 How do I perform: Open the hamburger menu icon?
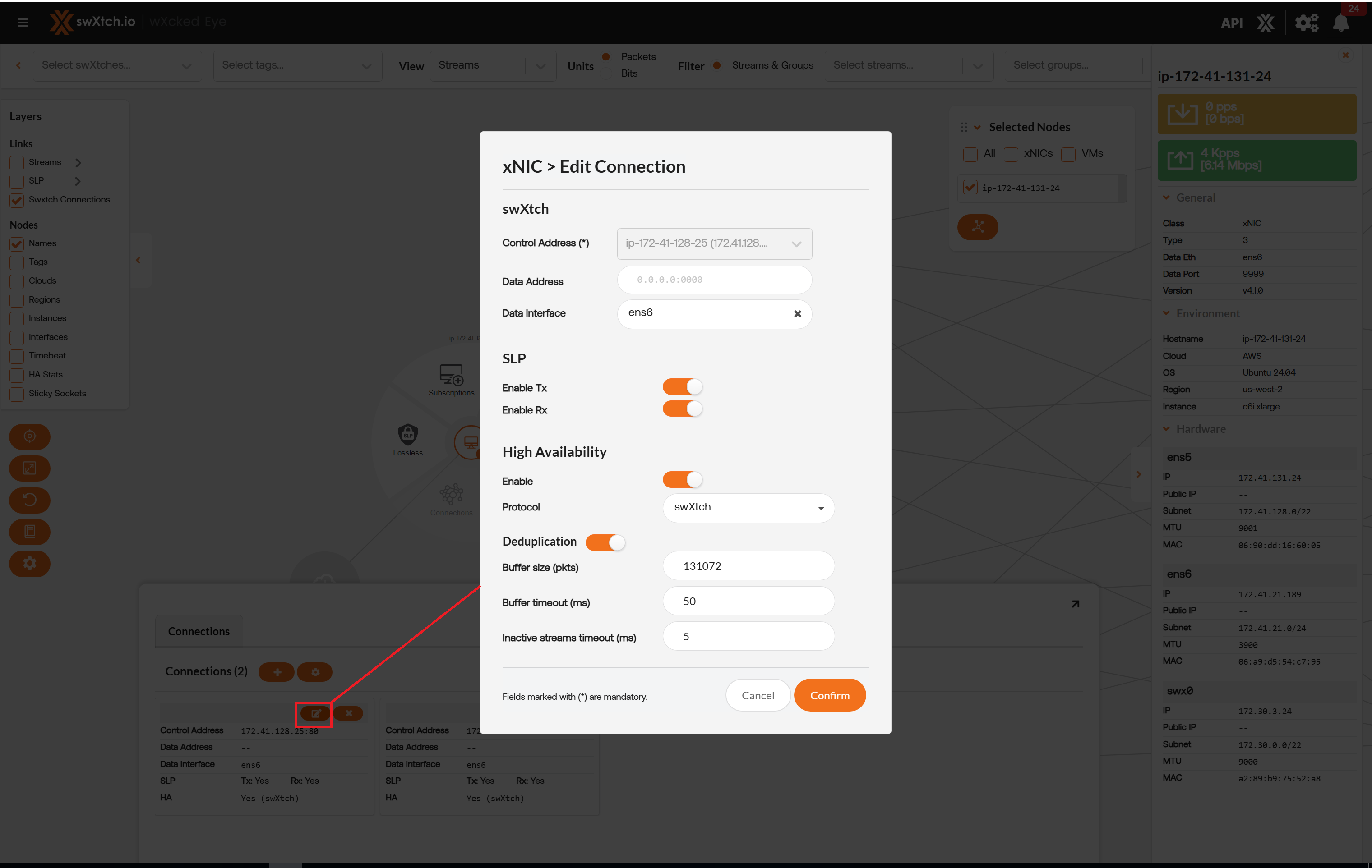point(23,22)
